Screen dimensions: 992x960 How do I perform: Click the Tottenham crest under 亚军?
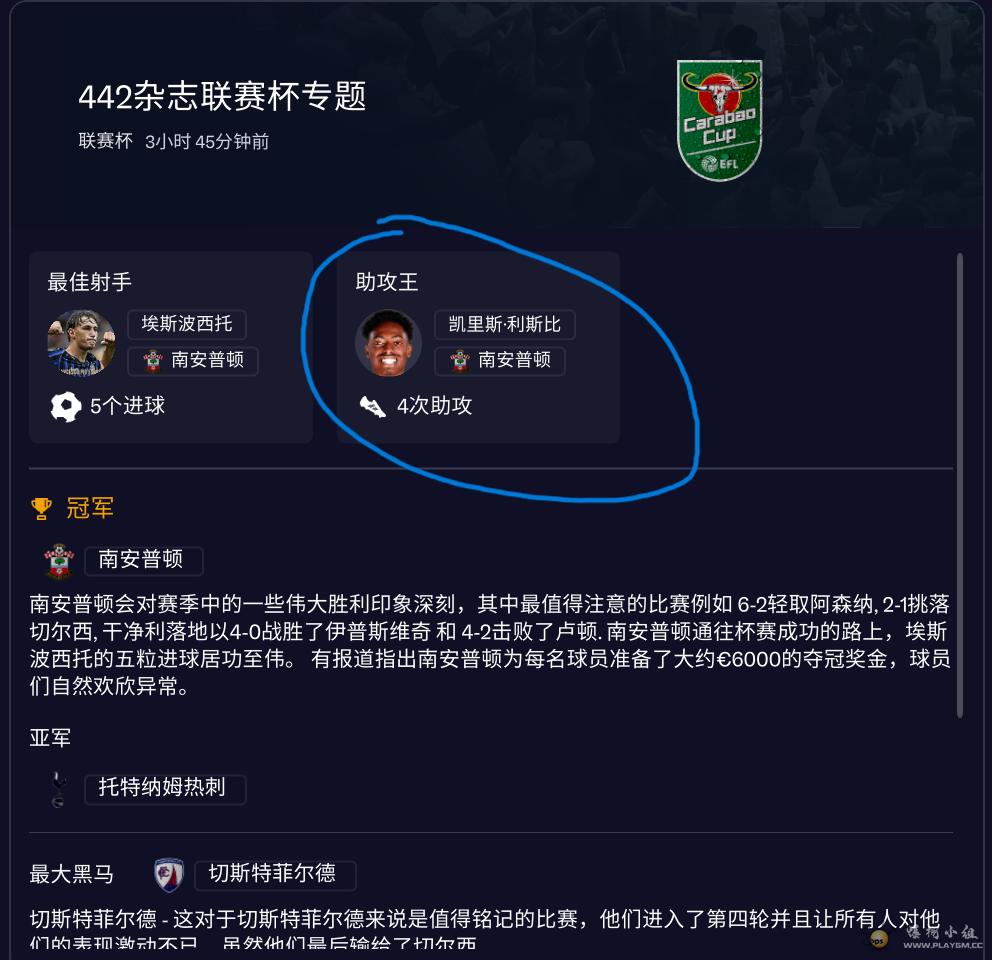coord(58,789)
